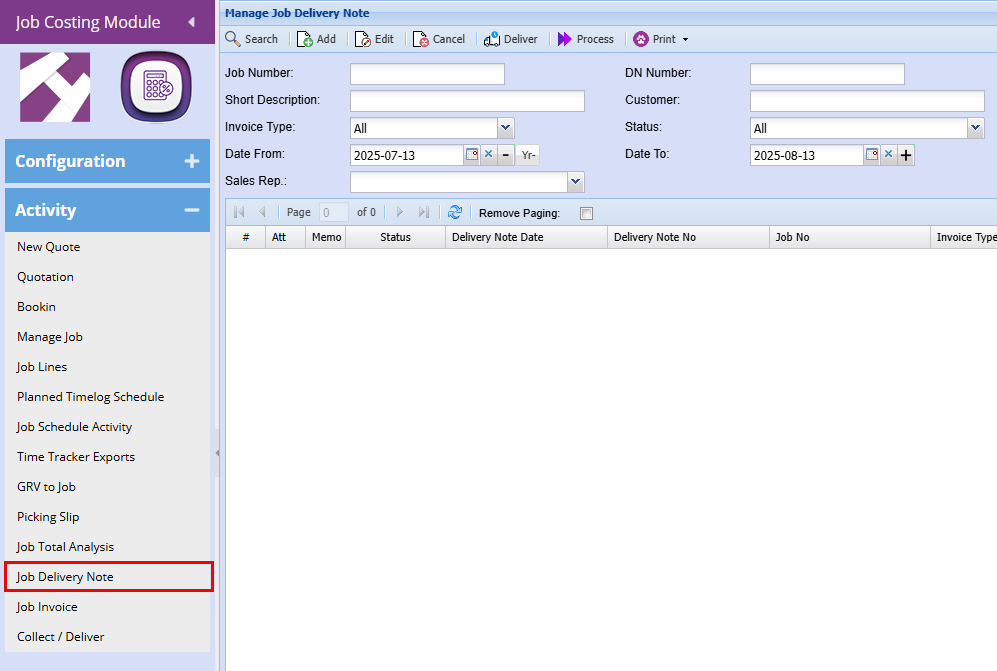Viewport: 997px width, 671px height.
Task: Click the Deliver truck button
Action: tap(511, 39)
